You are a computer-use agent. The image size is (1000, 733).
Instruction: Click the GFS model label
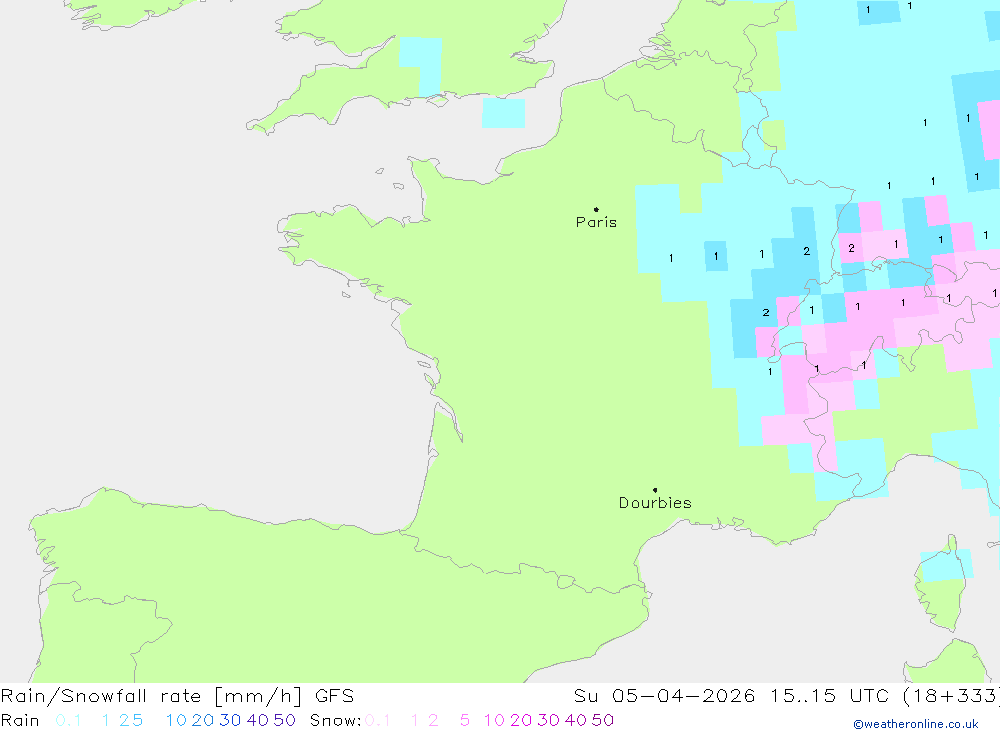pyautogui.click(x=334, y=696)
